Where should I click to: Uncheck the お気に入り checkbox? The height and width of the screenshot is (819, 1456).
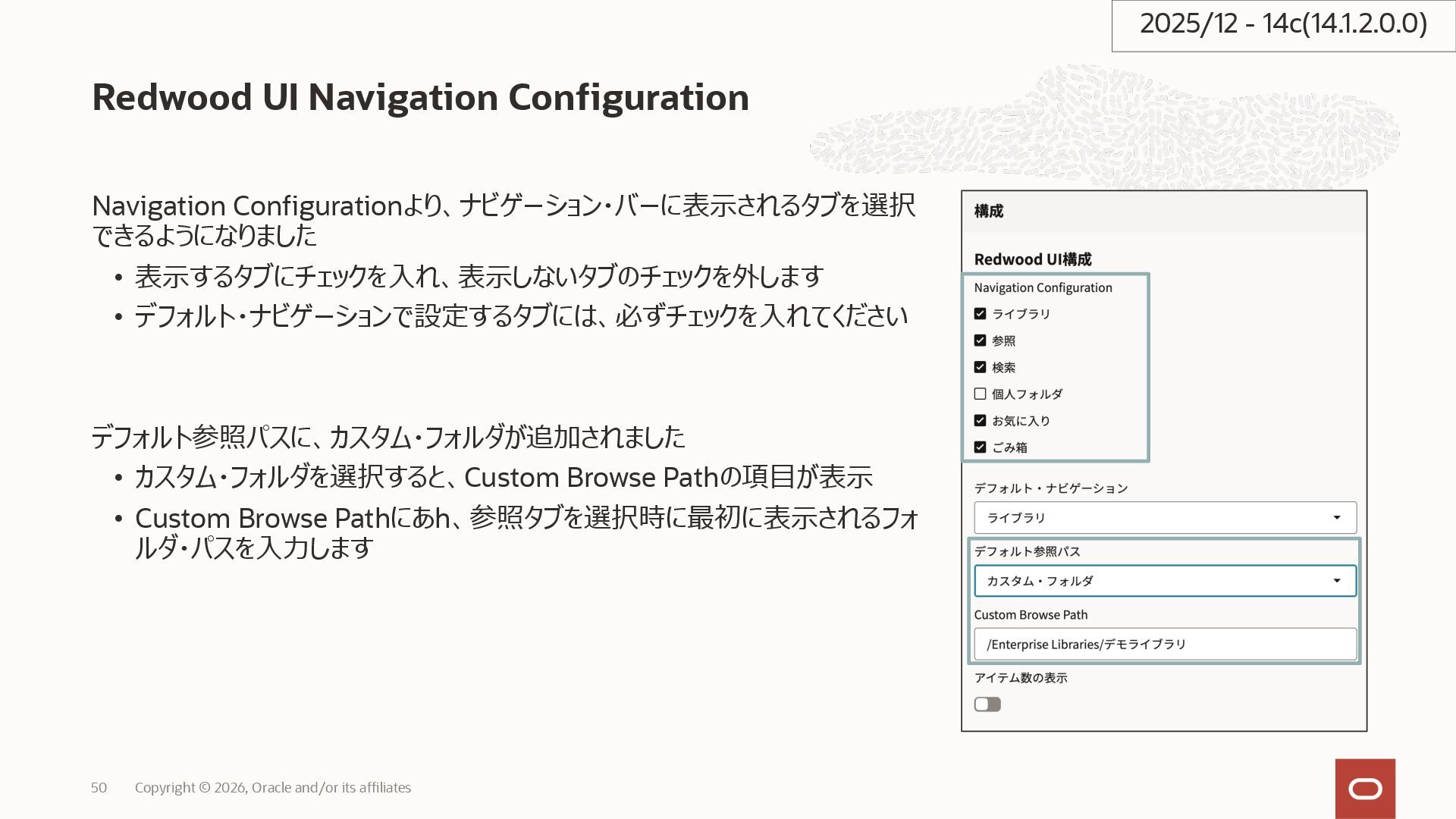[x=980, y=420]
